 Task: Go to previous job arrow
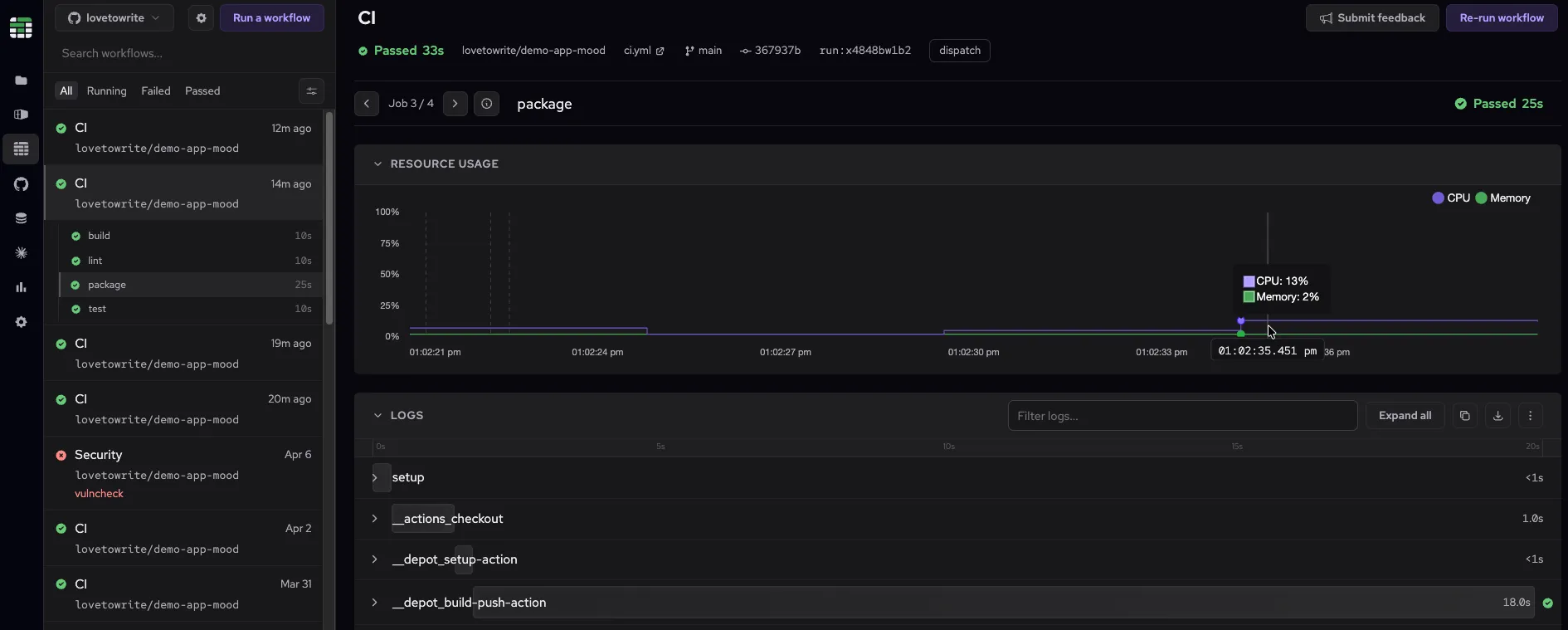pyautogui.click(x=367, y=104)
